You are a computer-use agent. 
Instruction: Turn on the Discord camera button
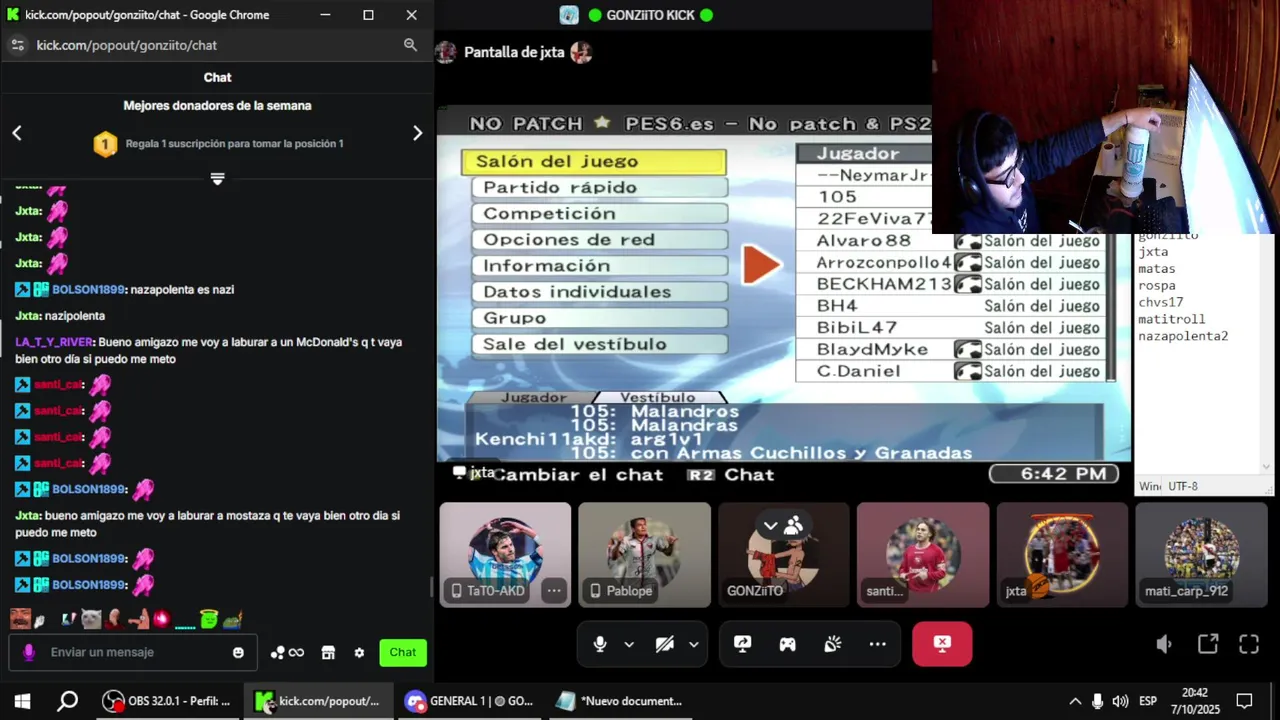click(x=664, y=644)
